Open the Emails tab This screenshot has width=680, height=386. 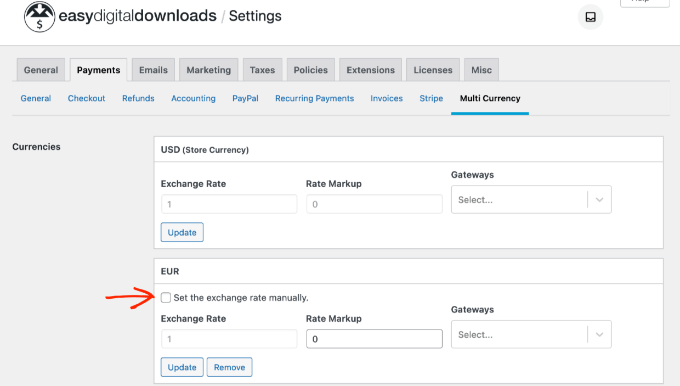pos(153,70)
